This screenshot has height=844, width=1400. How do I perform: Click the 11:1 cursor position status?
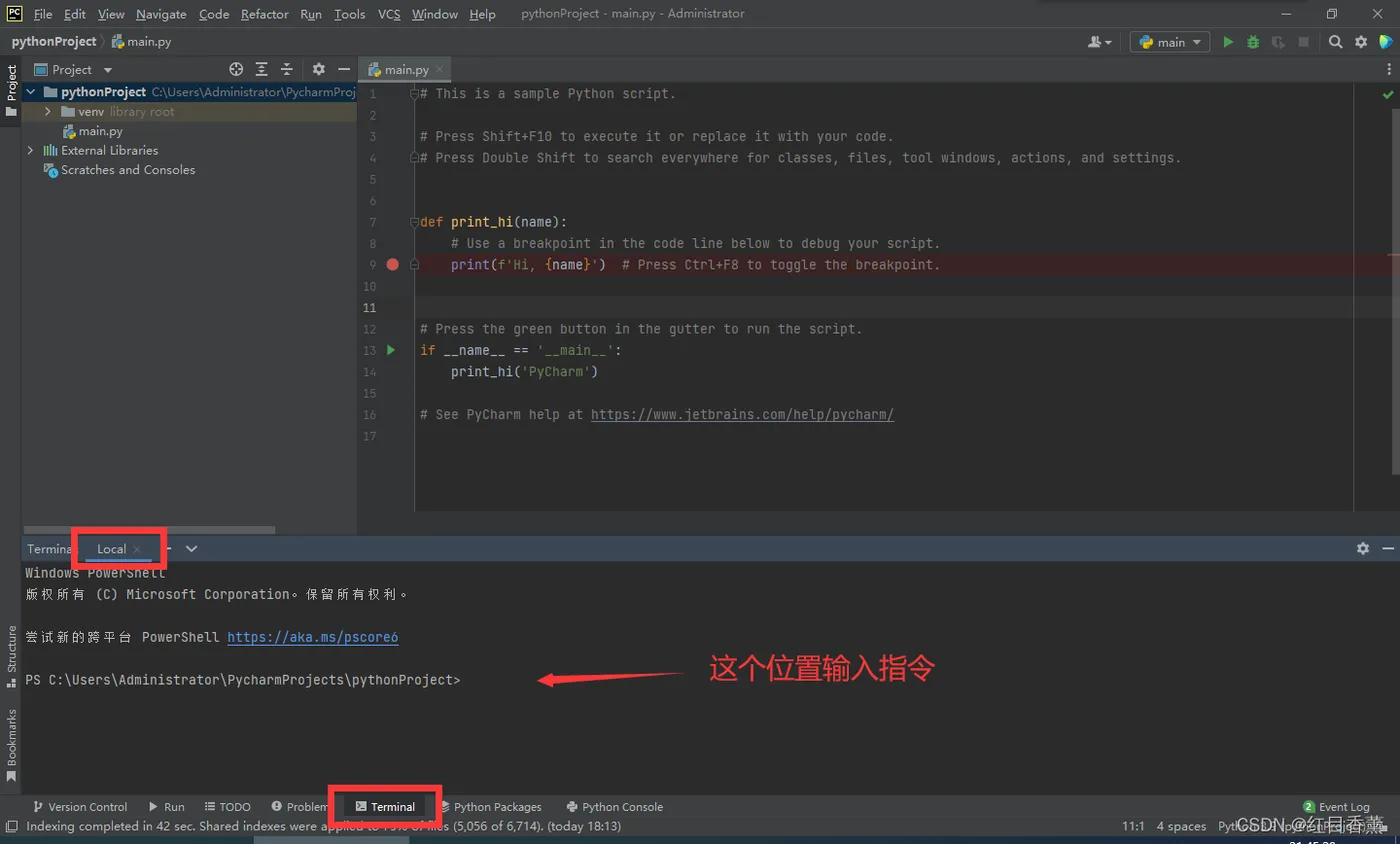pyautogui.click(x=1133, y=827)
